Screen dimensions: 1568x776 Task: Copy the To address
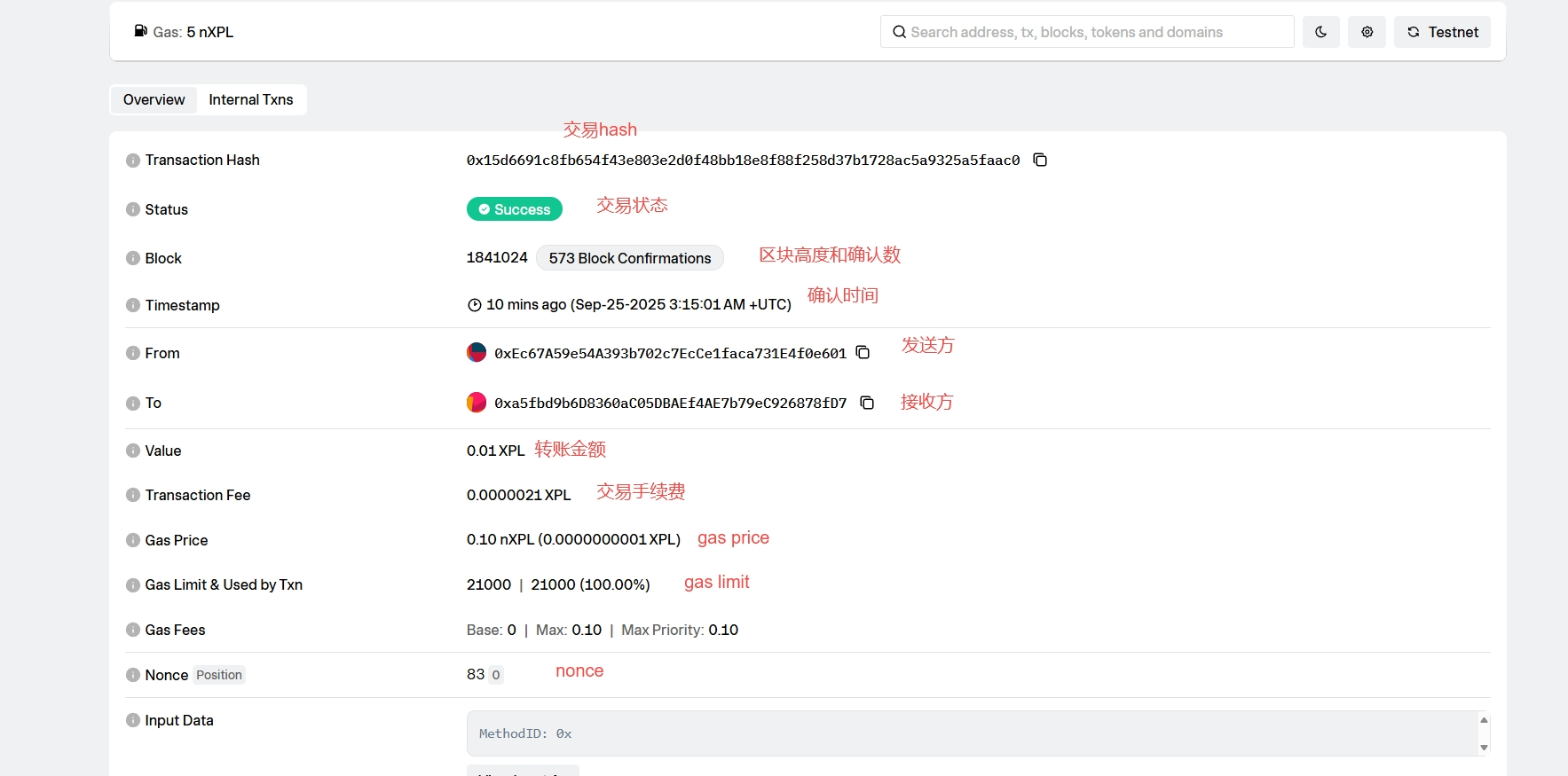coord(867,403)
